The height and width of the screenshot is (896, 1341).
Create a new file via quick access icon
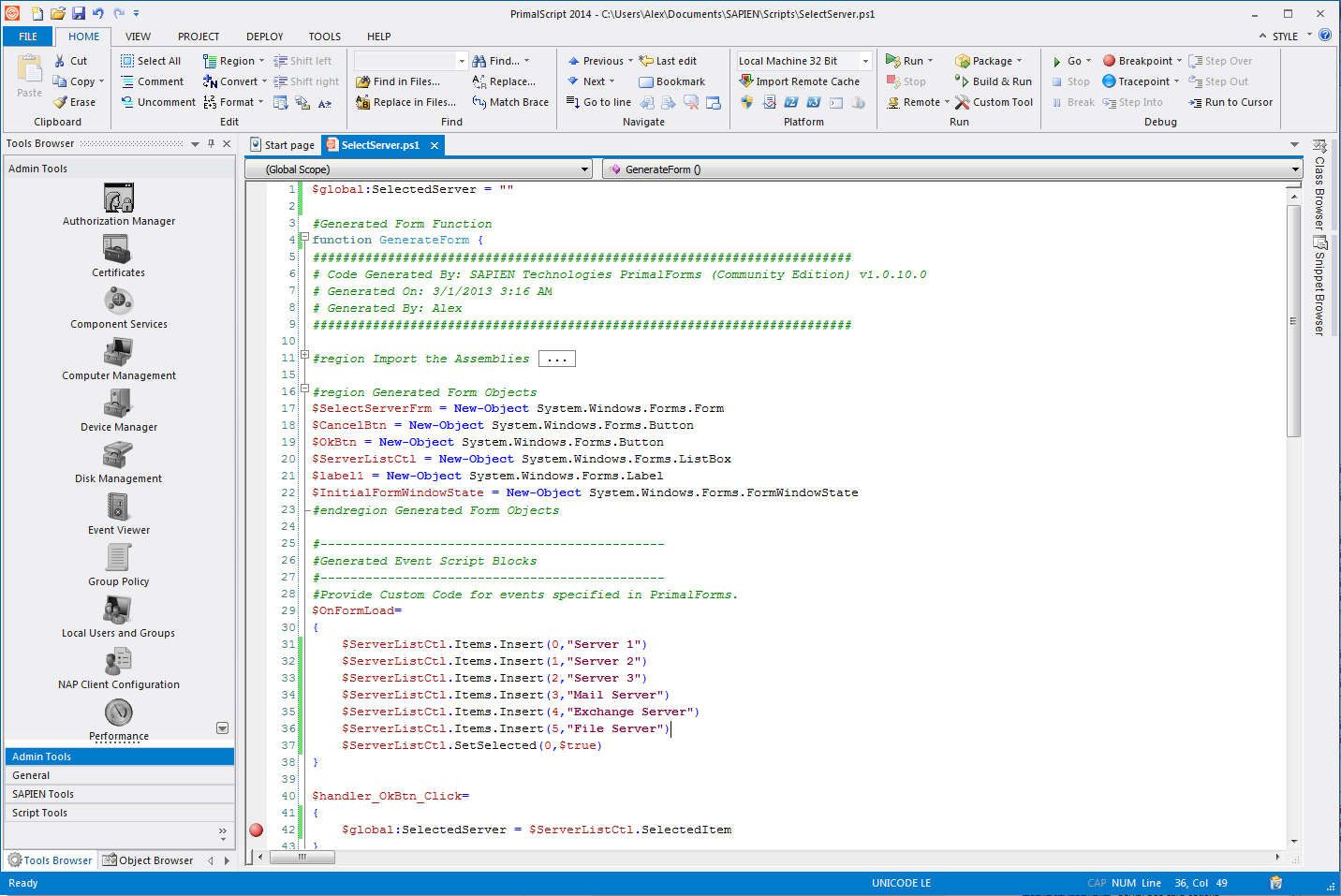pos(37,13)
